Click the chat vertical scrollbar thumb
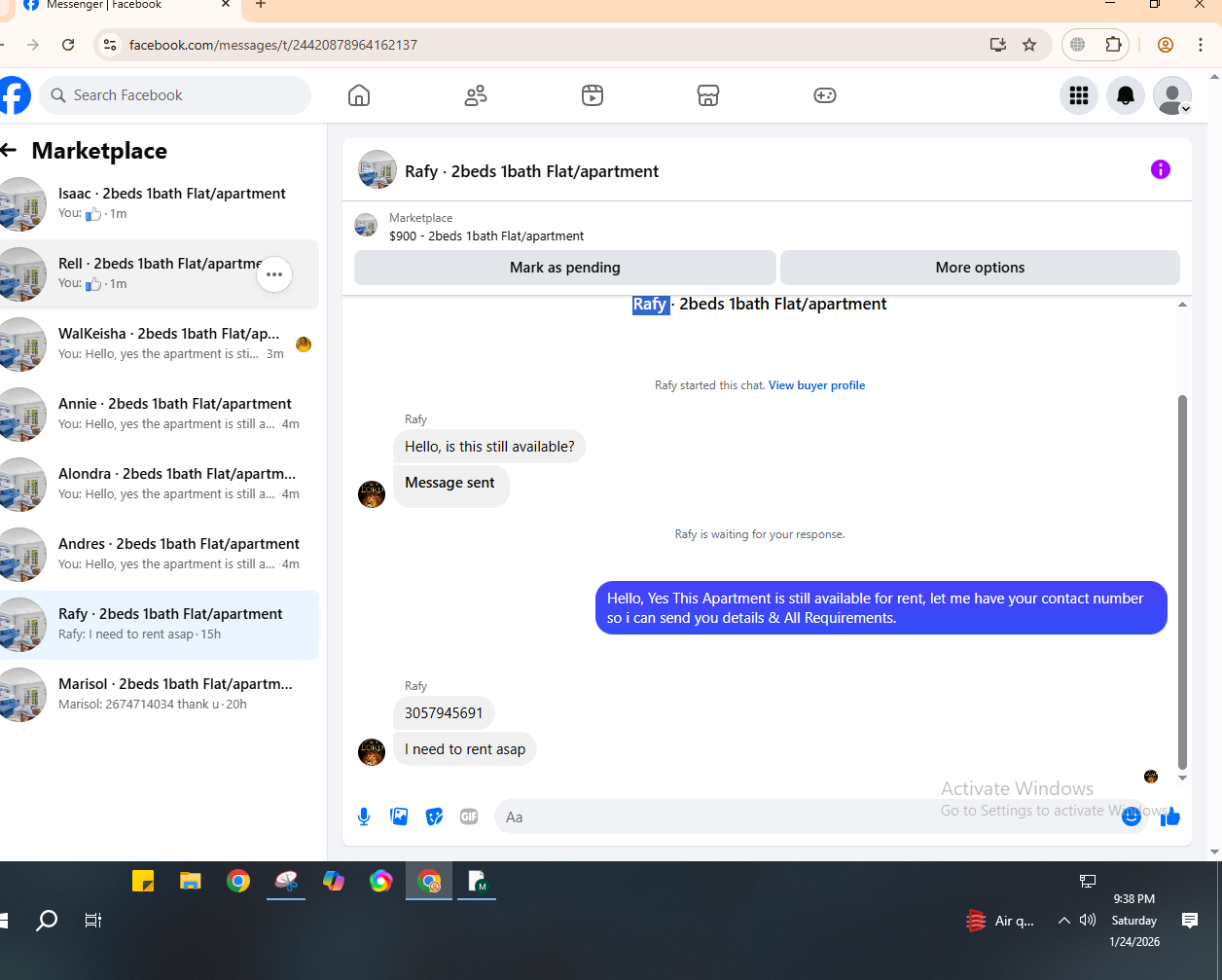This screenshot has height=980, width=1222. [1183, 582]
